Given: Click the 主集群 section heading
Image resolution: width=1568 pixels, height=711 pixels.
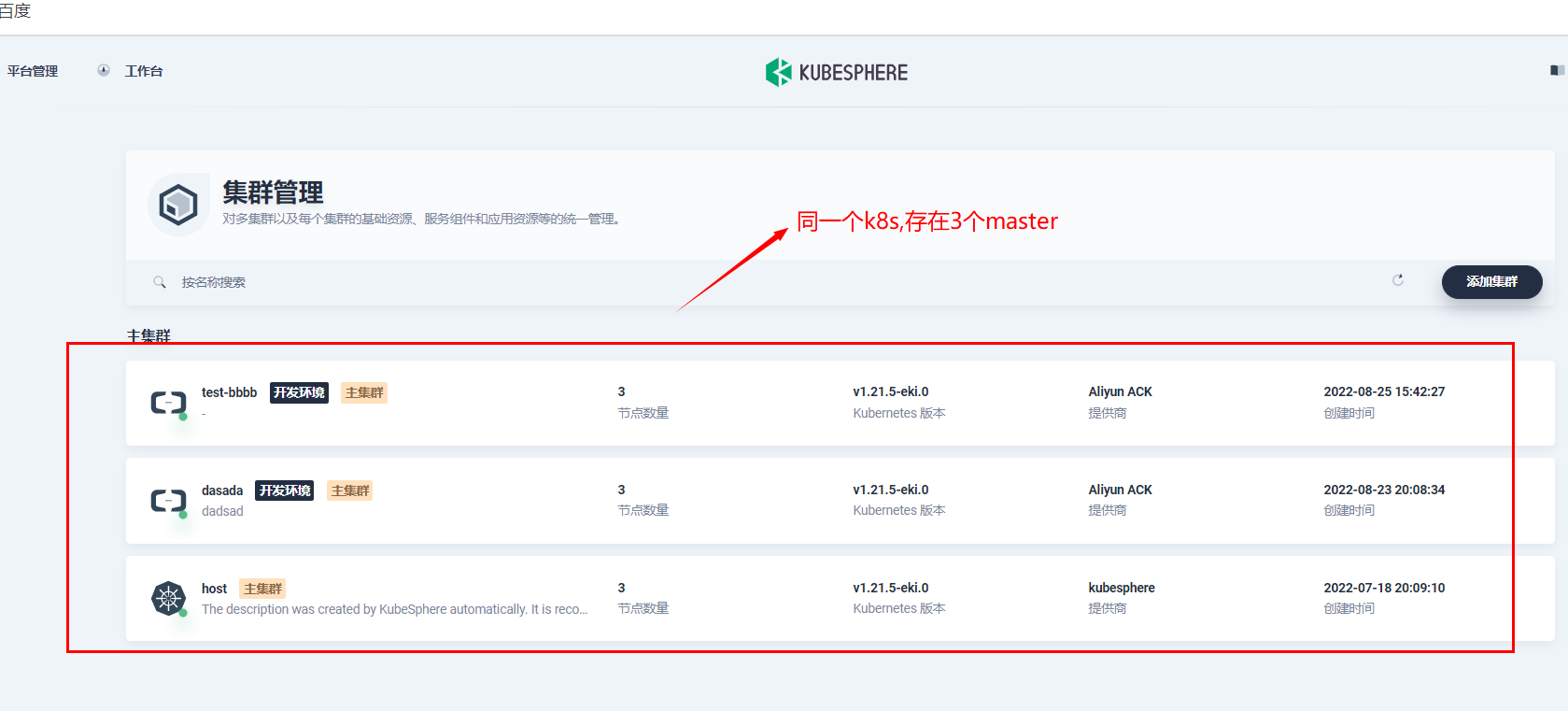Looking at the screenshot, I should tap(148, 335).
